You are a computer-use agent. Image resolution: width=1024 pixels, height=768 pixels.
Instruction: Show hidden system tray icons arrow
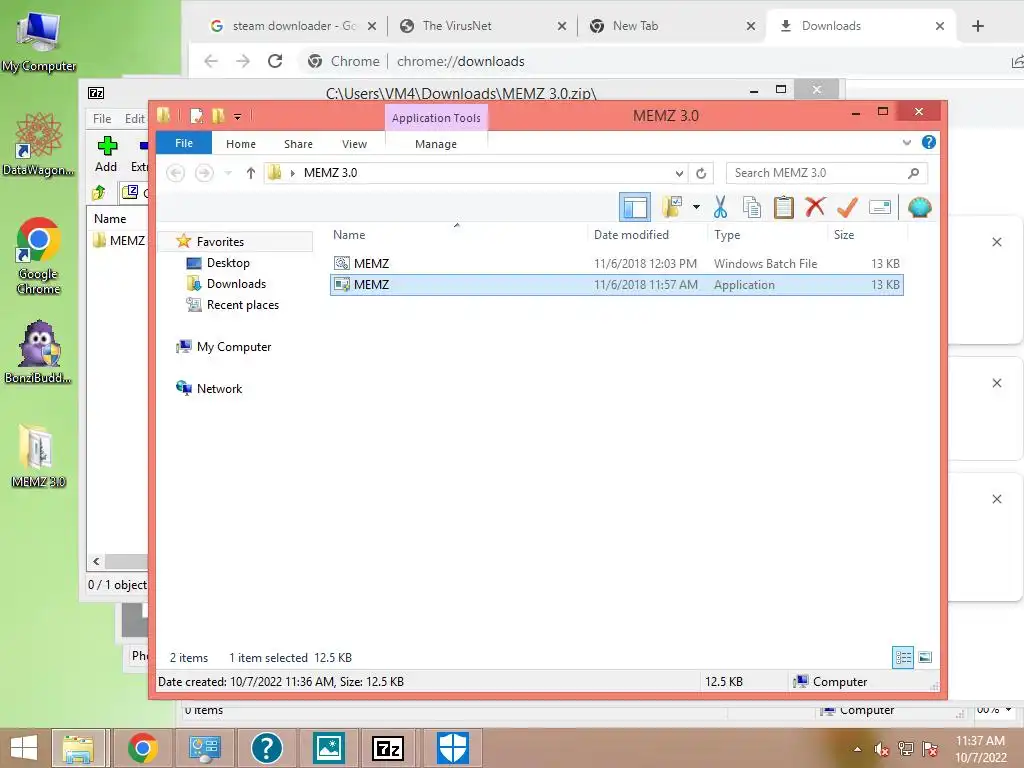[857, 749]
